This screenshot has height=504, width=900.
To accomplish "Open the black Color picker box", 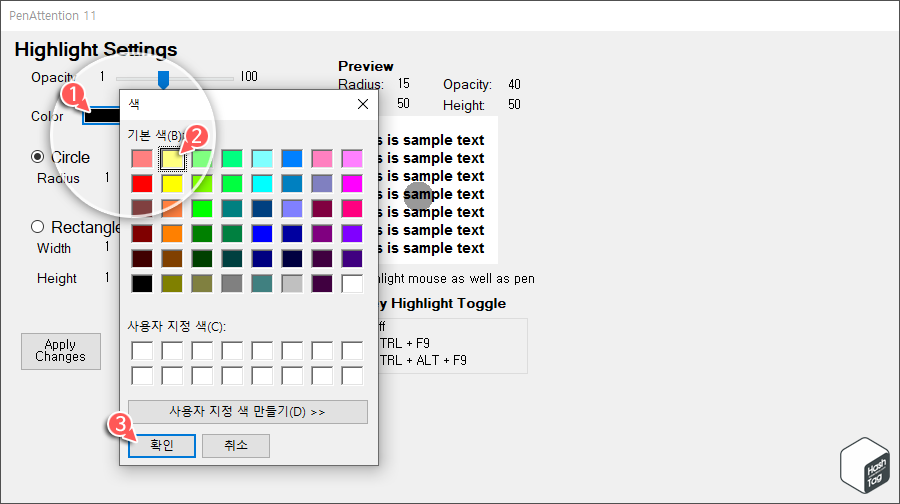I will [101, 115].
